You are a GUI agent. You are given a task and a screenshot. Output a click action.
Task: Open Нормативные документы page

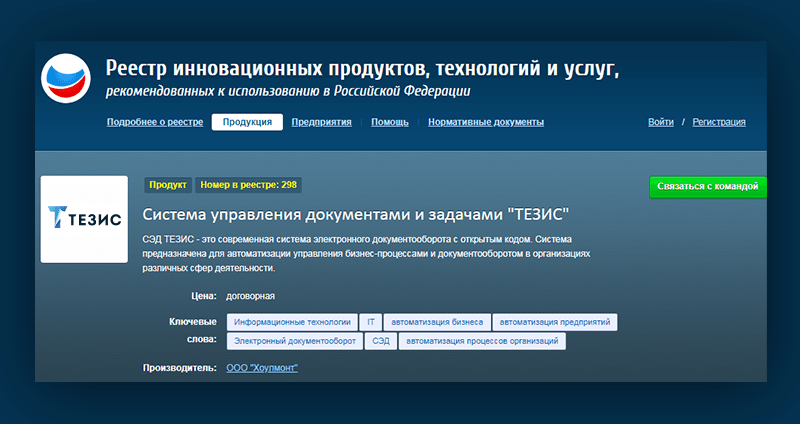point(486,122)
